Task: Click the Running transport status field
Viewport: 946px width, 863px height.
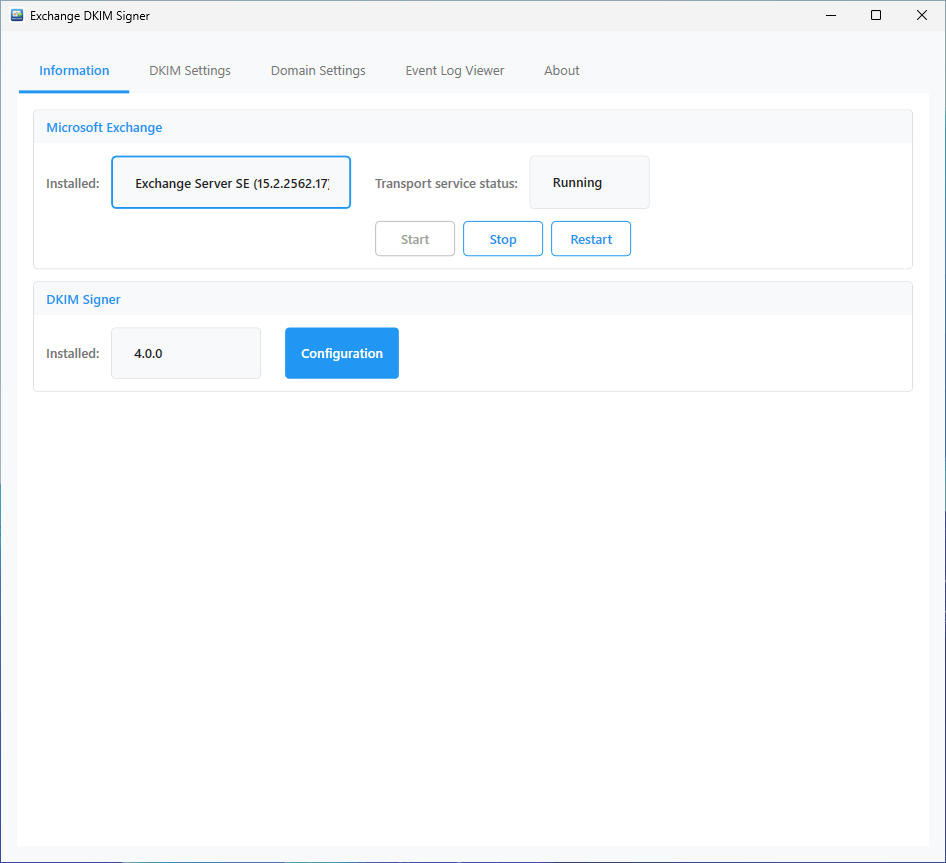Action: [x=589, y=183]
